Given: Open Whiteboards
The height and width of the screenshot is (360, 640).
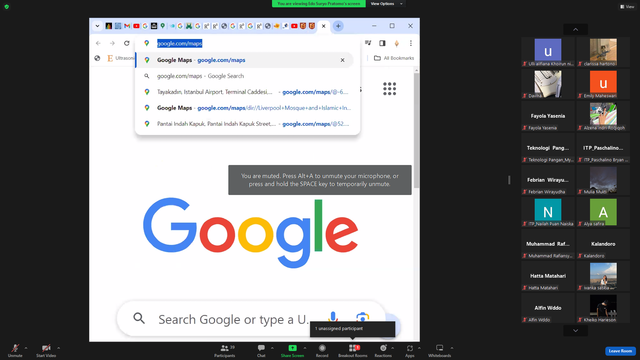Looking at the screenshot, I should (x=440, y=350).
